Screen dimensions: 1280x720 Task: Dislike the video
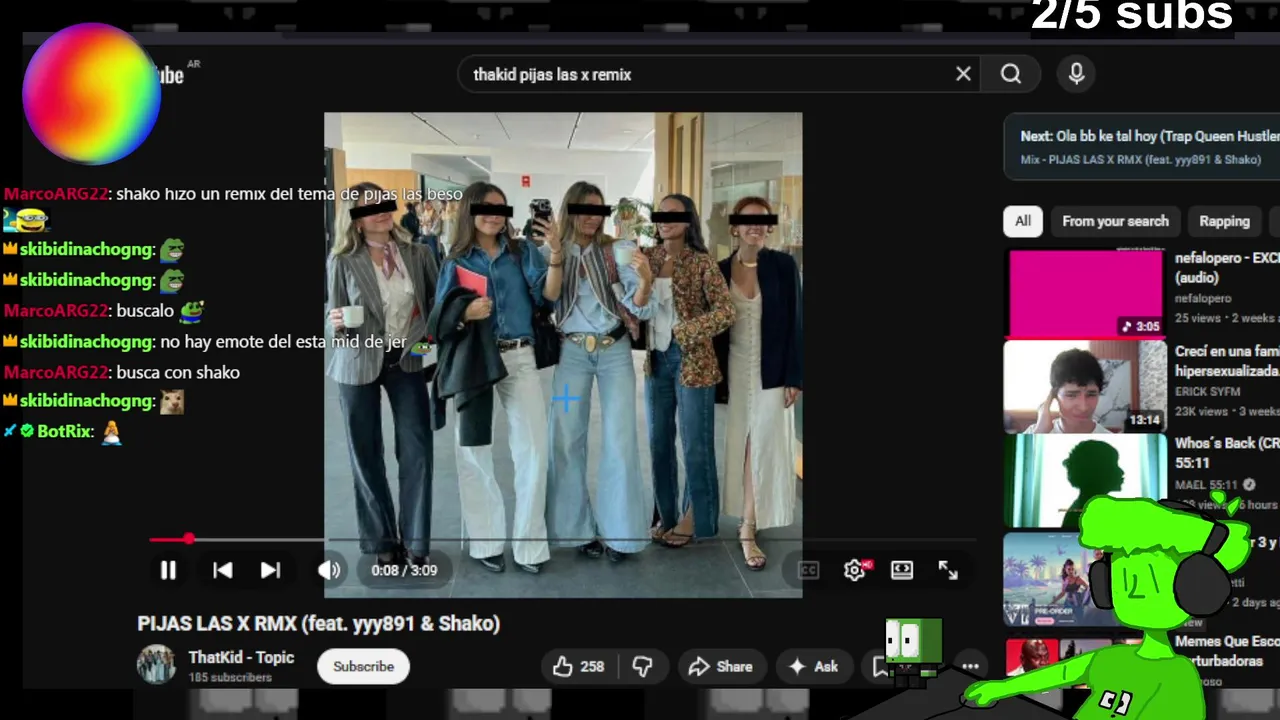click(x=642, y=666)
